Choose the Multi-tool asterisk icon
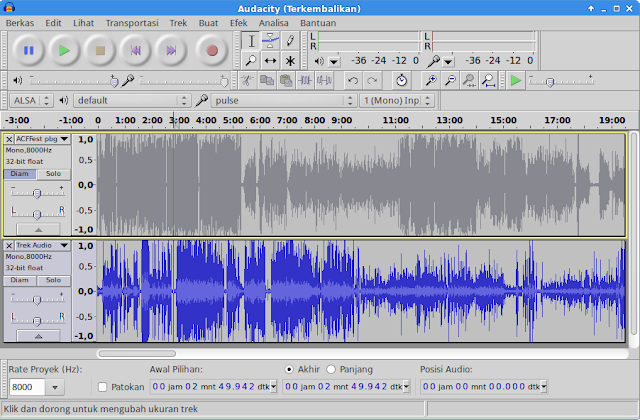The image size is (640, 420). click(x=290, y=60)
